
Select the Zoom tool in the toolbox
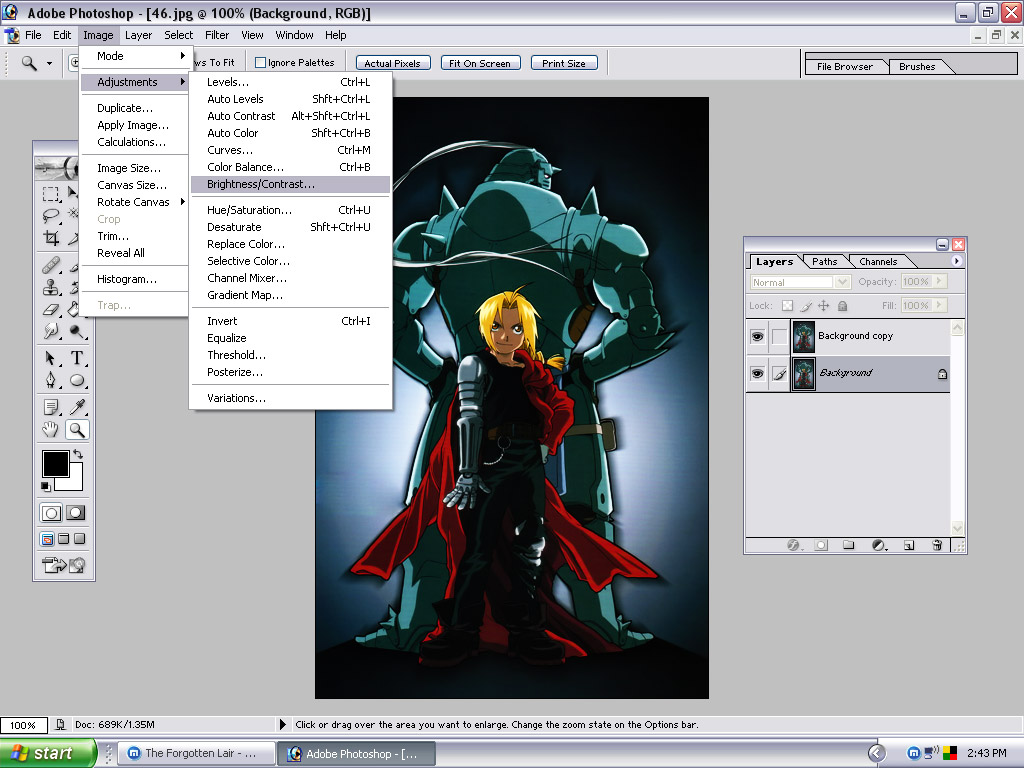pos(77,430)
